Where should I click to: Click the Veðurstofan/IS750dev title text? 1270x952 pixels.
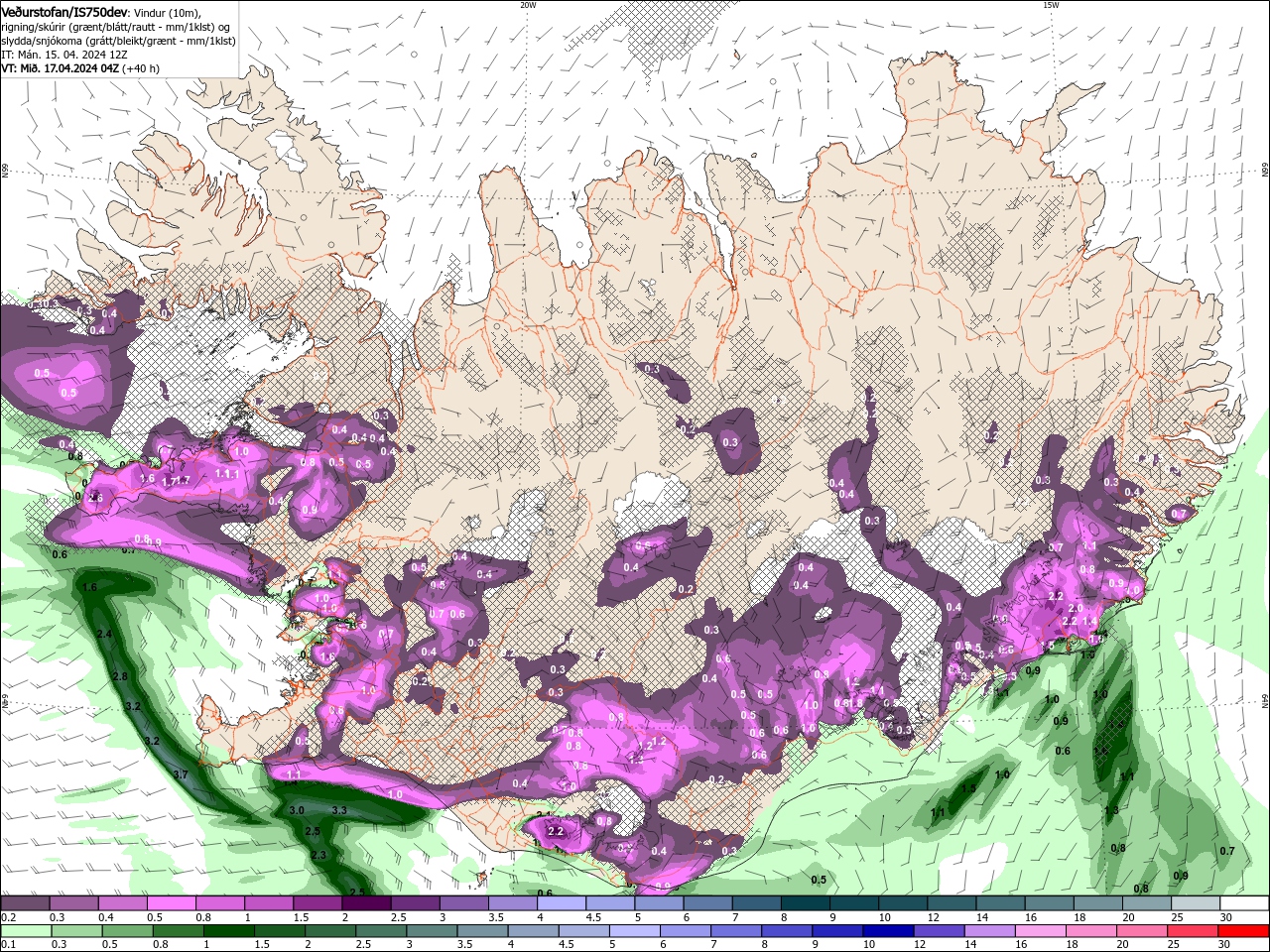point(63,11)
